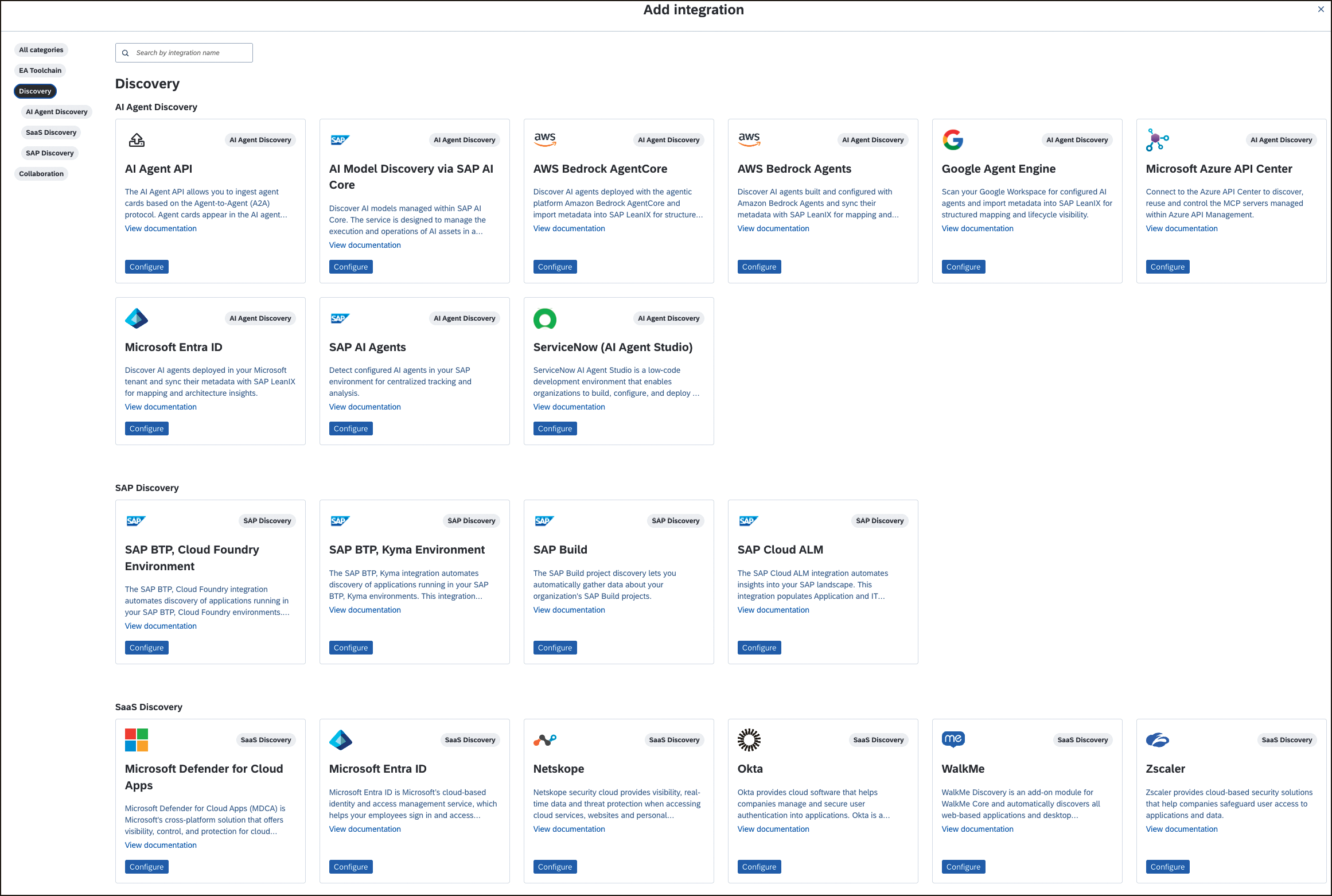Click Entra ID logo in AI Agent Discovery

pos(137,318)
